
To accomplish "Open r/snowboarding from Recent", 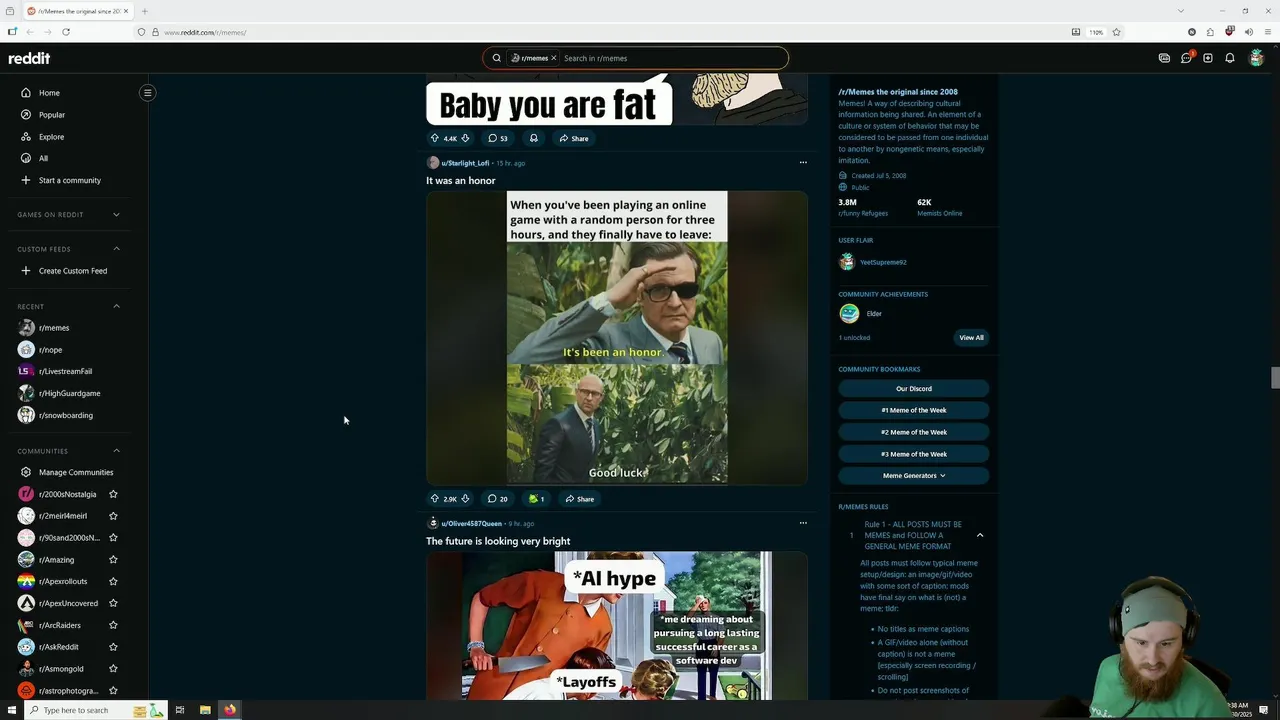I will click(x=66, y=415).
